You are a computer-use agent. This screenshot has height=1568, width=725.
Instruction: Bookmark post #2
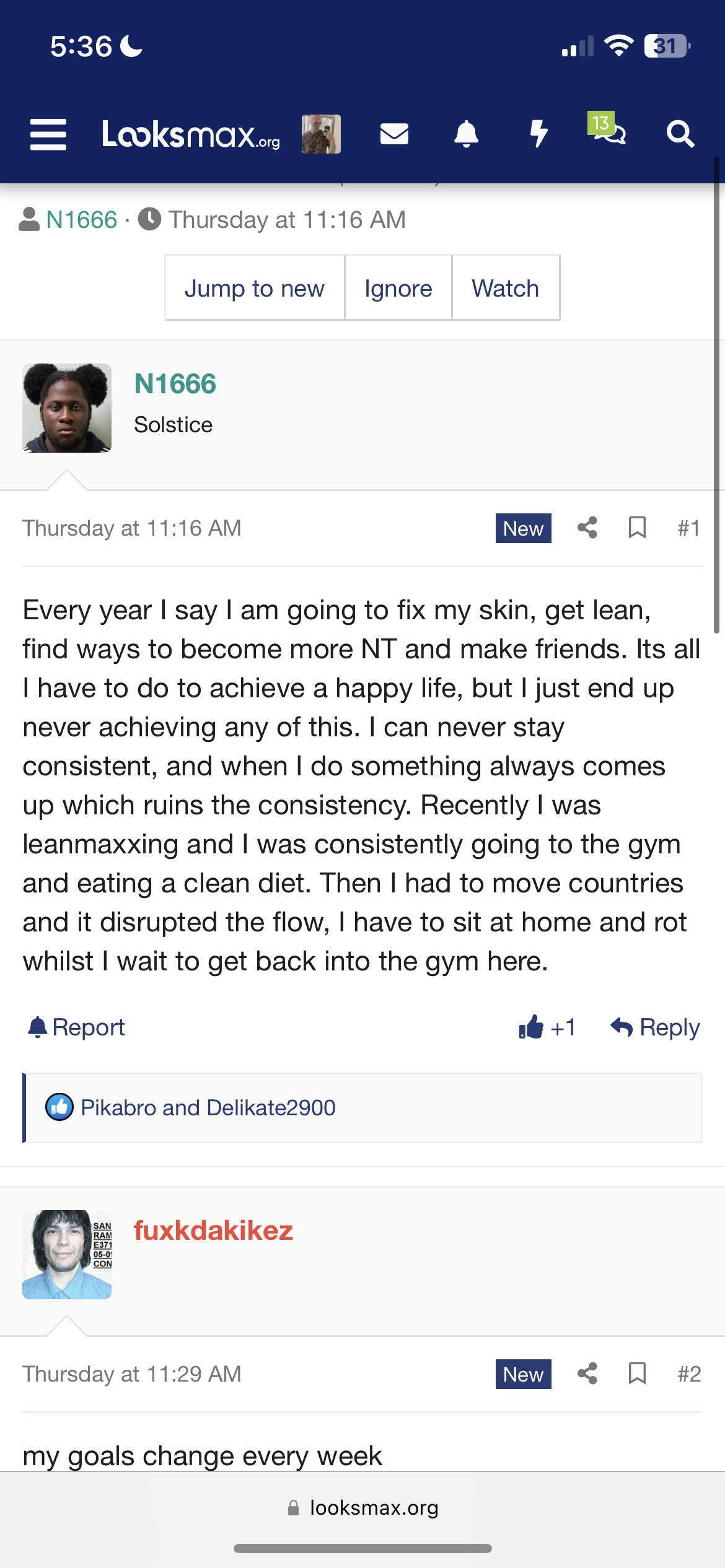click(x=637, y=1374)
